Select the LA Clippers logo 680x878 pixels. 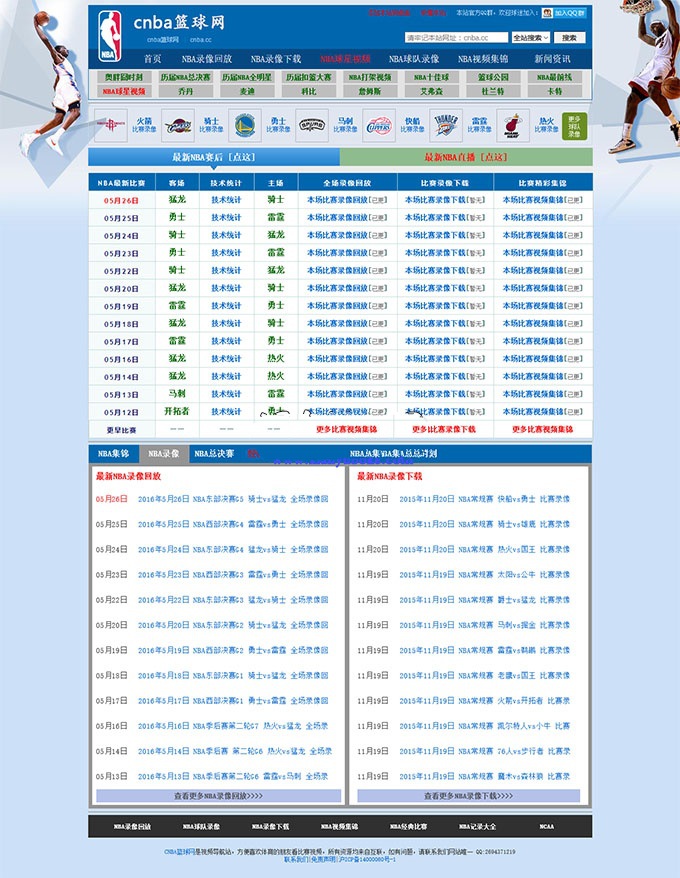point(378,125)
